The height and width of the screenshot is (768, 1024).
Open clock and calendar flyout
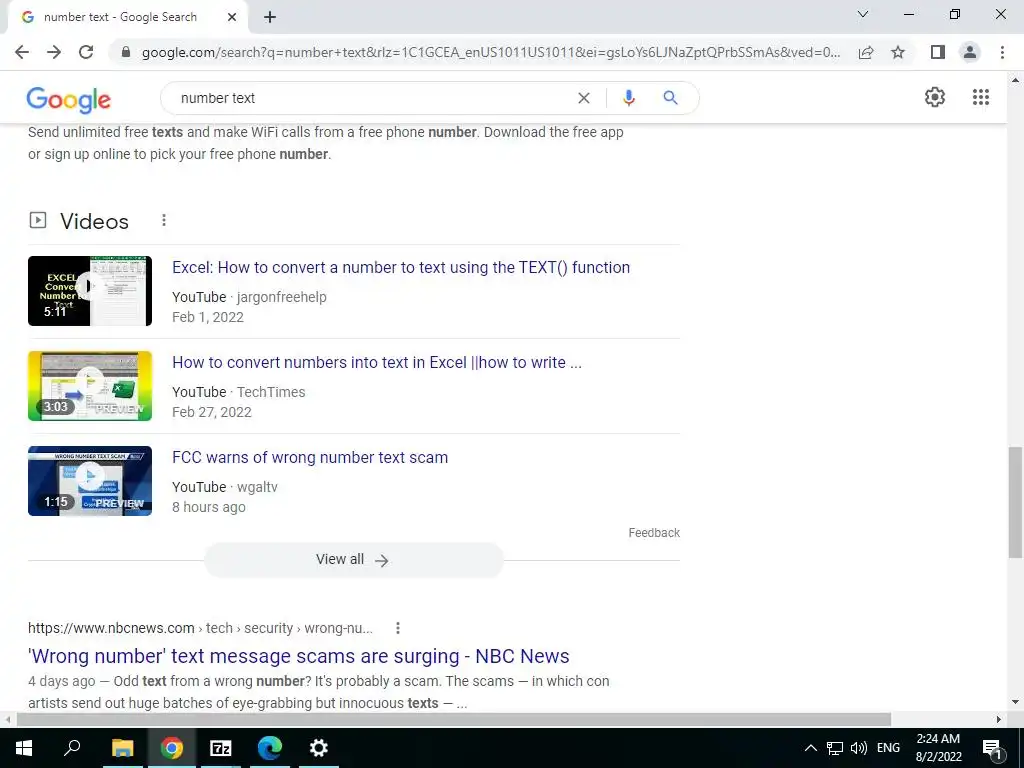tap(938, 748)
